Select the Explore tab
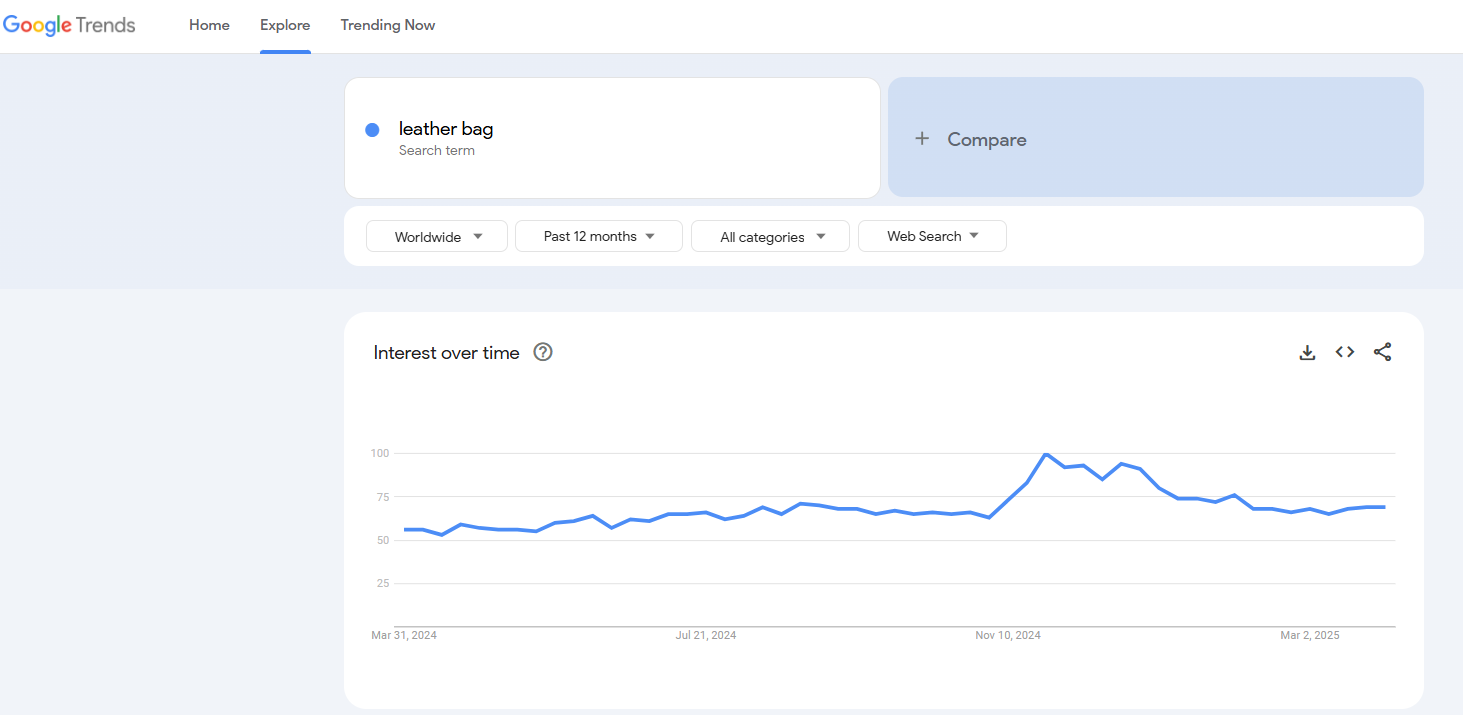Image resolution: width=1463 pixels, height=715 pixels. (285, 26)
